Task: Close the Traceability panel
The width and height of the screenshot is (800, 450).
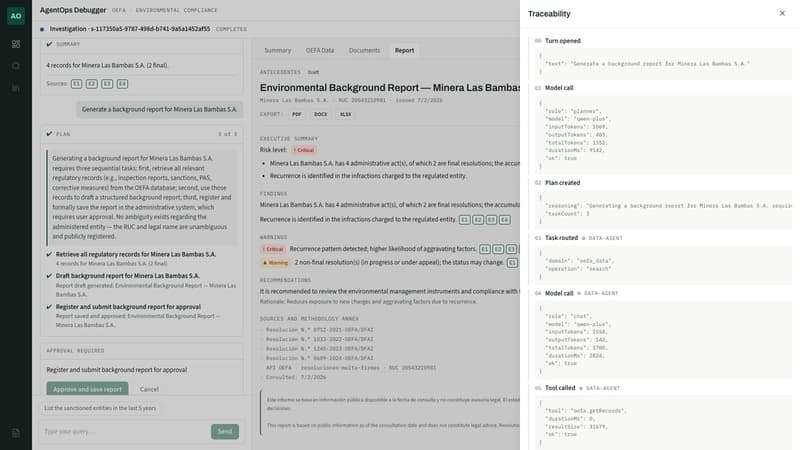Action: point(782,13)
